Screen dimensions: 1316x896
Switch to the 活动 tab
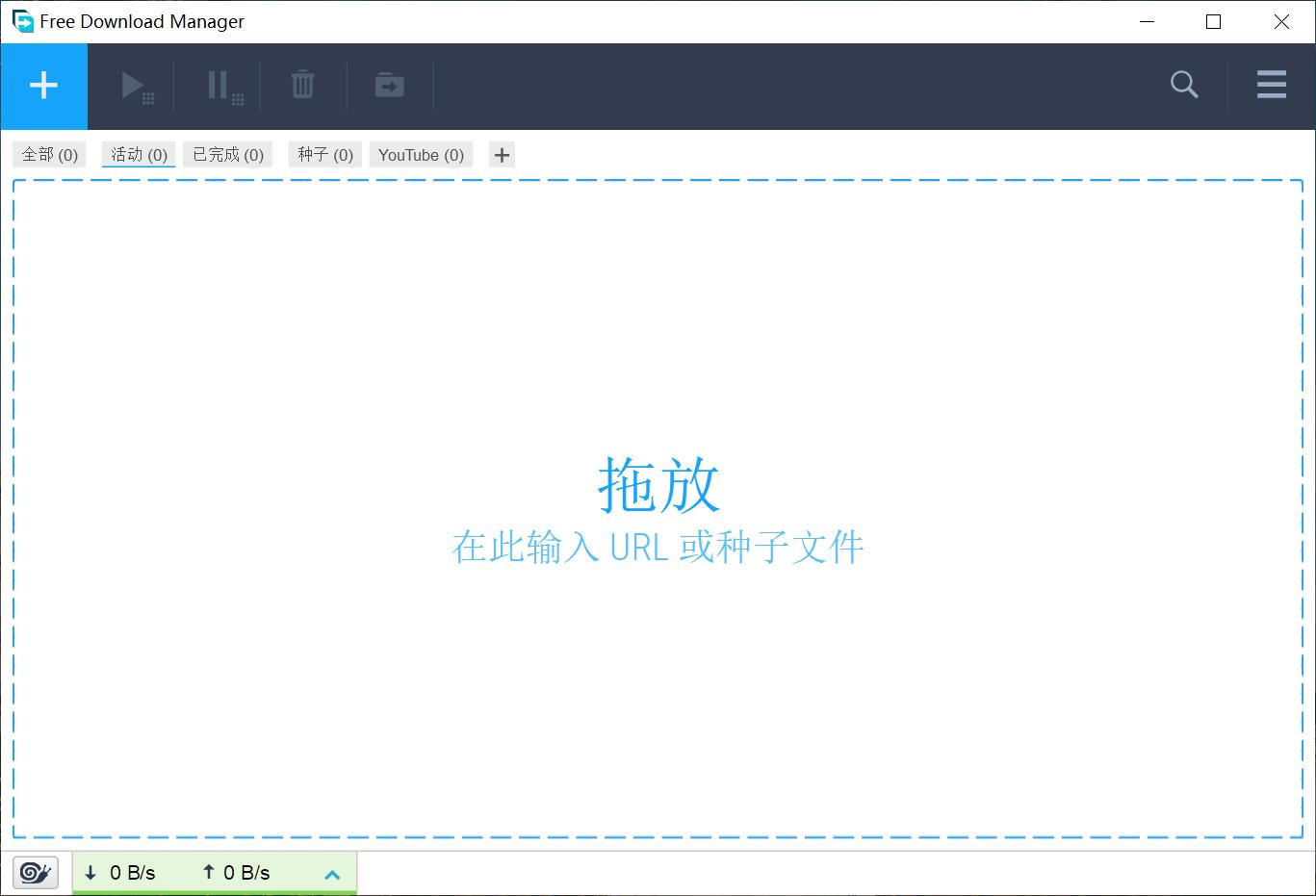click(138, 154)
